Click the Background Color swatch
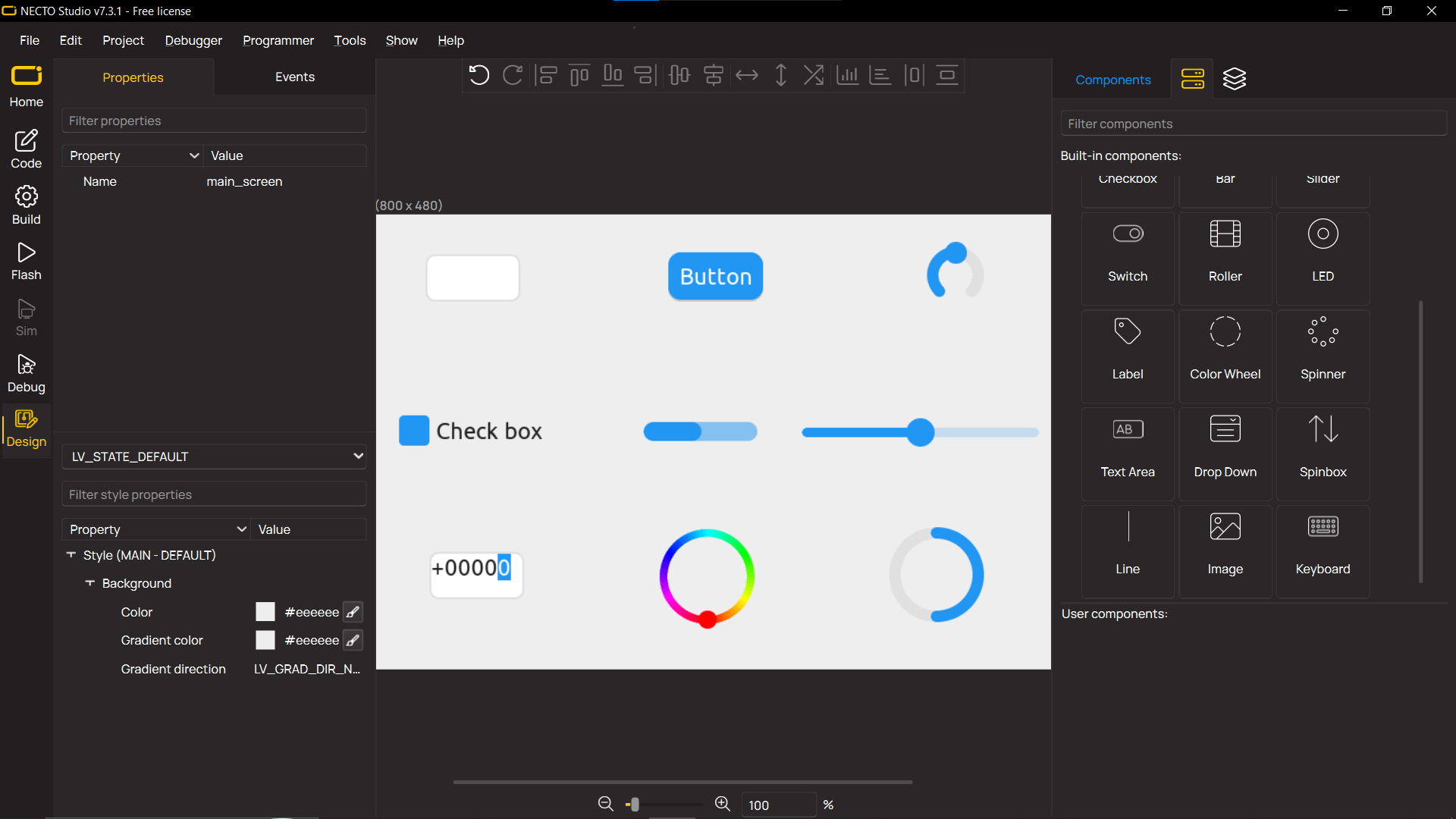 [265, 612]
